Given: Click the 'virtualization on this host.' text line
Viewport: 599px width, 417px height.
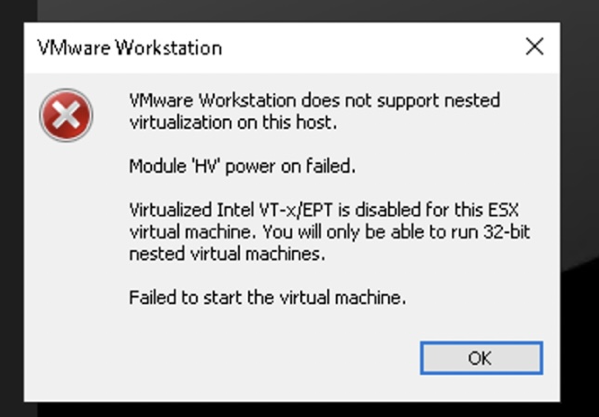Looking at the screenshot, I should pyautogui.click(x=233, y=123).
